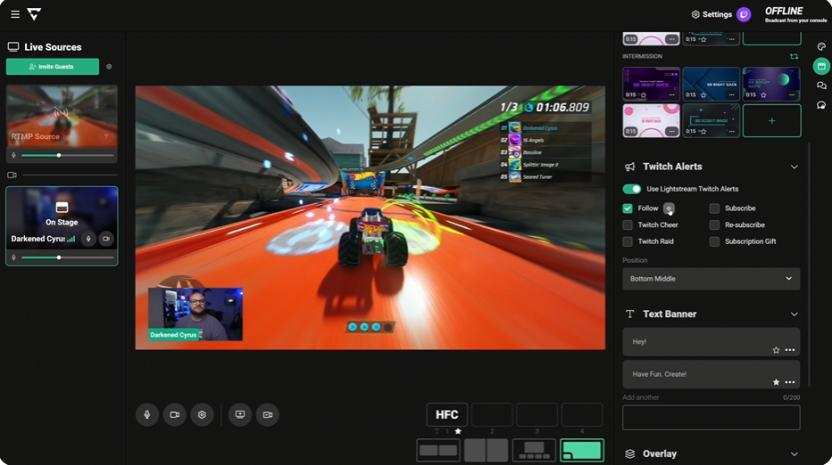Viewport: 832px width, 465px height.
Task: Enable the Twitch Raid checkbox
Action: coord(627,242)
